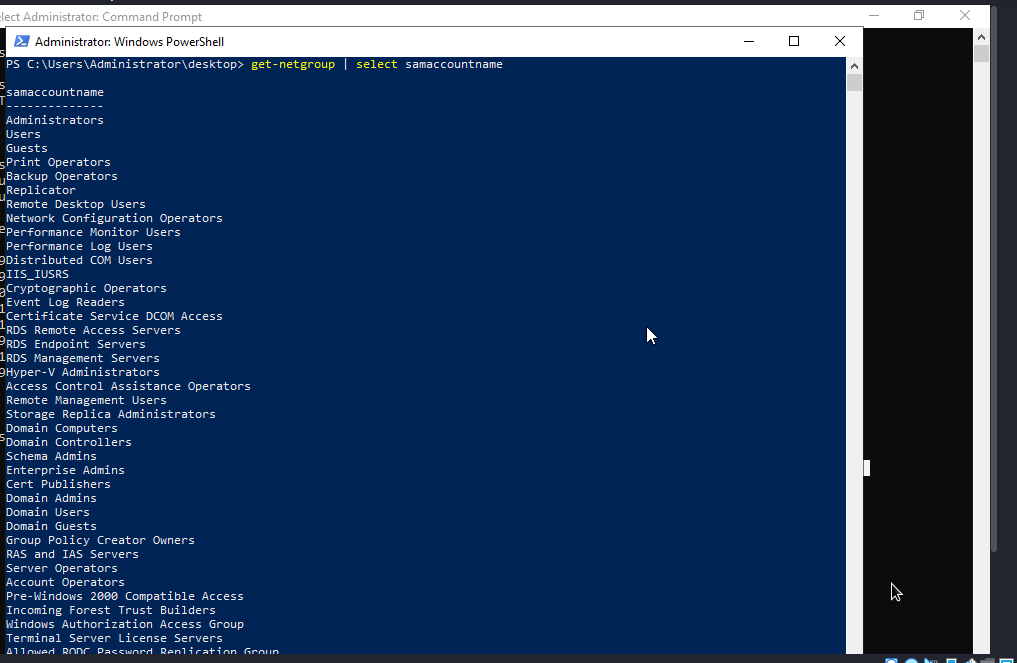Select the 'RAS and IAS Servers' line

[73, 555]
